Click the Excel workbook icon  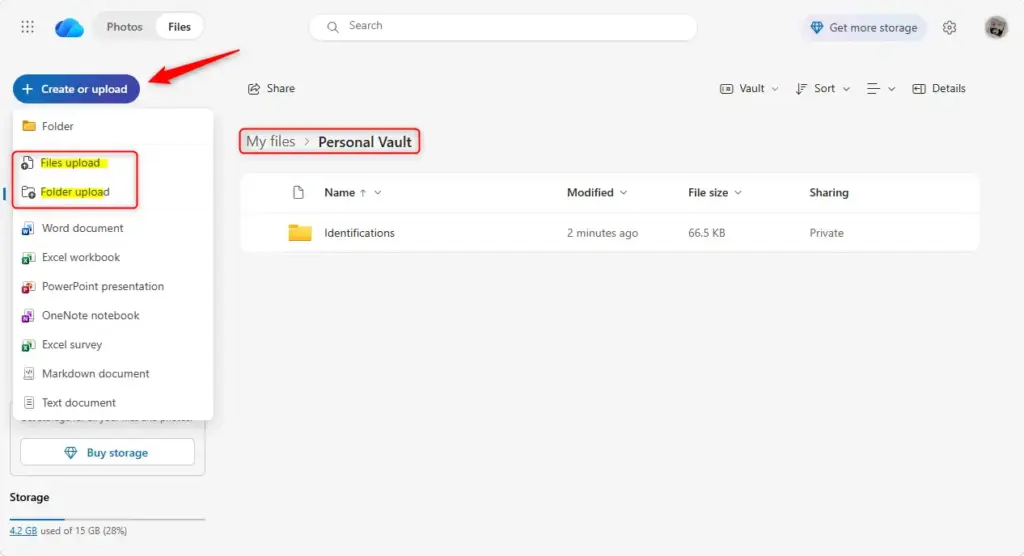(x=28, y=257)
